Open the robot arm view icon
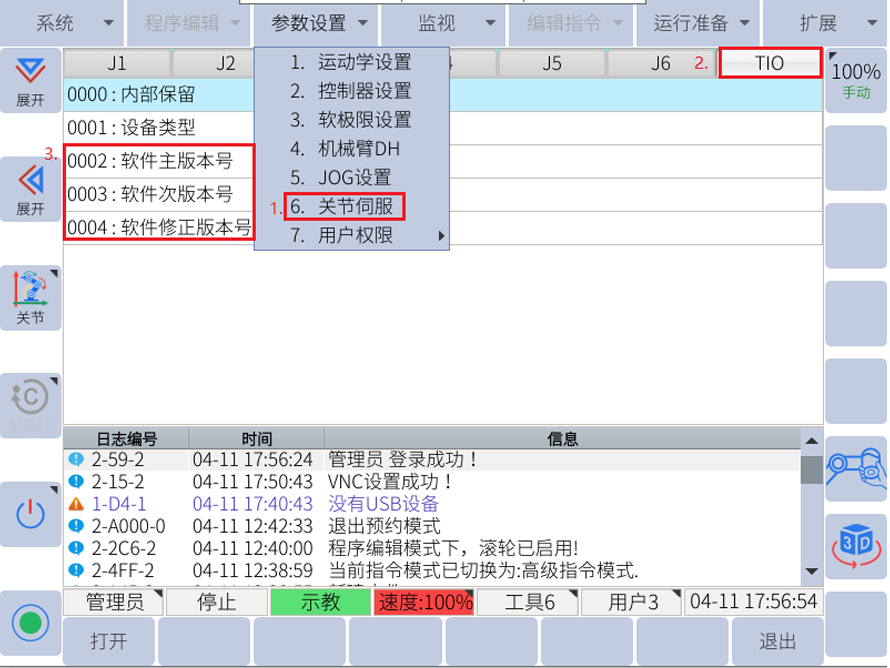890x668 pixels. [855, 469]
